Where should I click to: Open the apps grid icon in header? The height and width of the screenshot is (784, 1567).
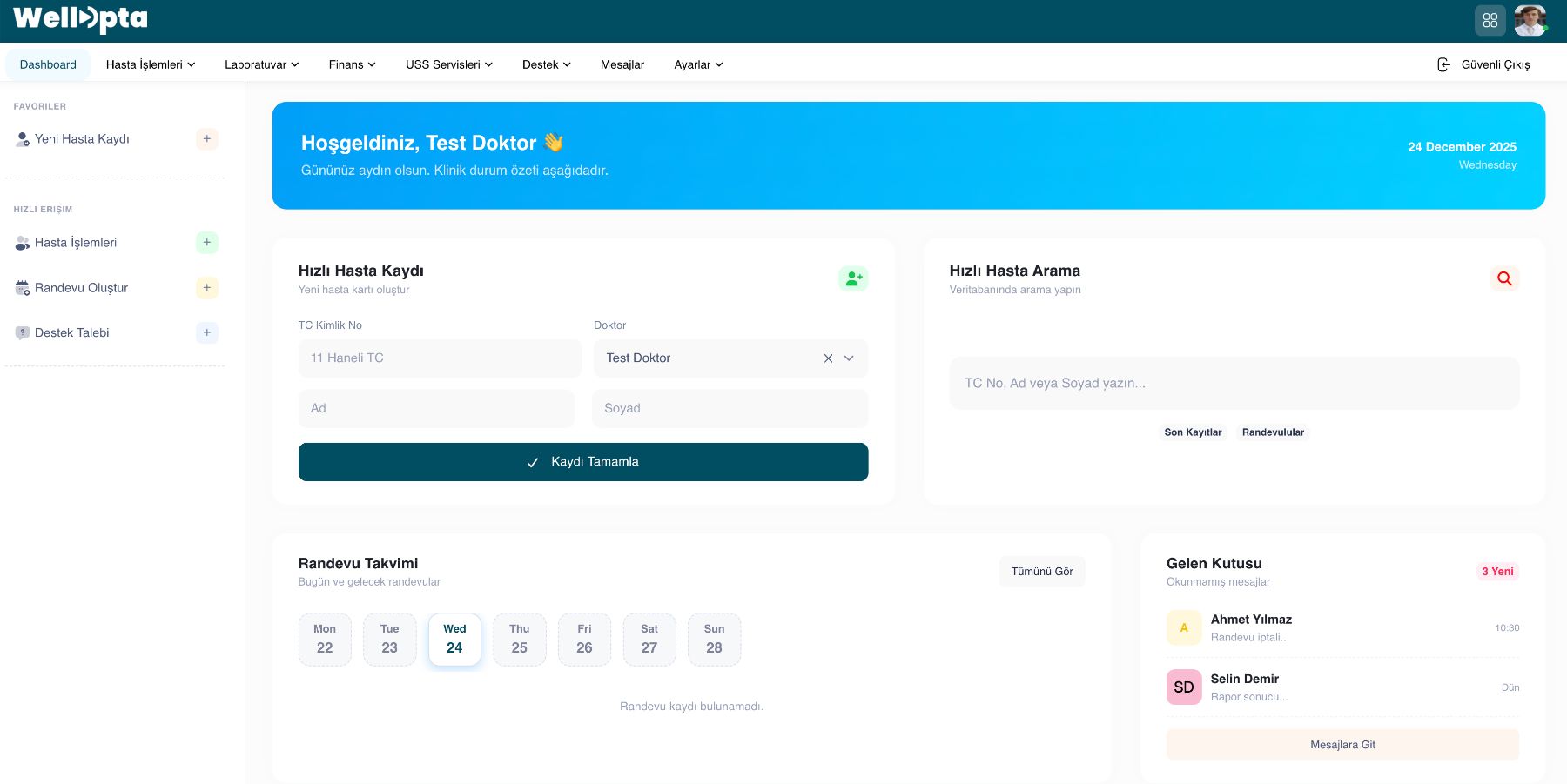1490,20
